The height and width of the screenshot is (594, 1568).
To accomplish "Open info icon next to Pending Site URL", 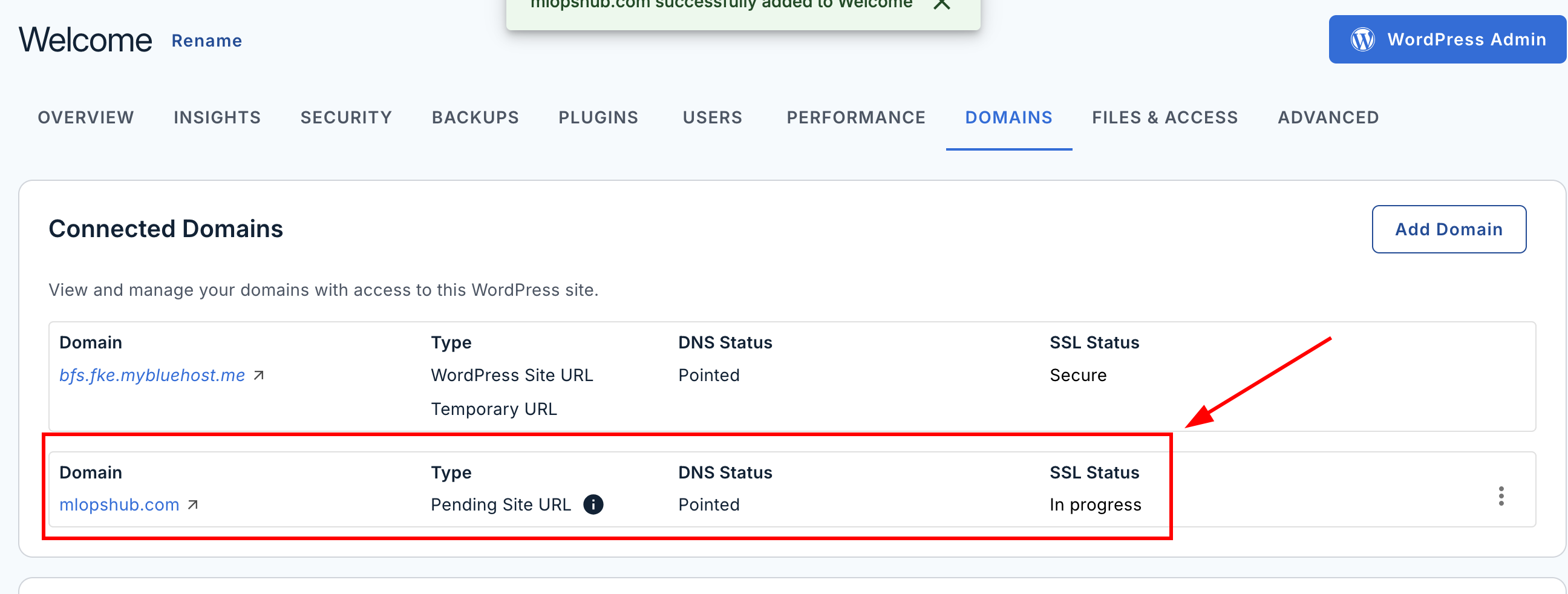I will [593, 504].
